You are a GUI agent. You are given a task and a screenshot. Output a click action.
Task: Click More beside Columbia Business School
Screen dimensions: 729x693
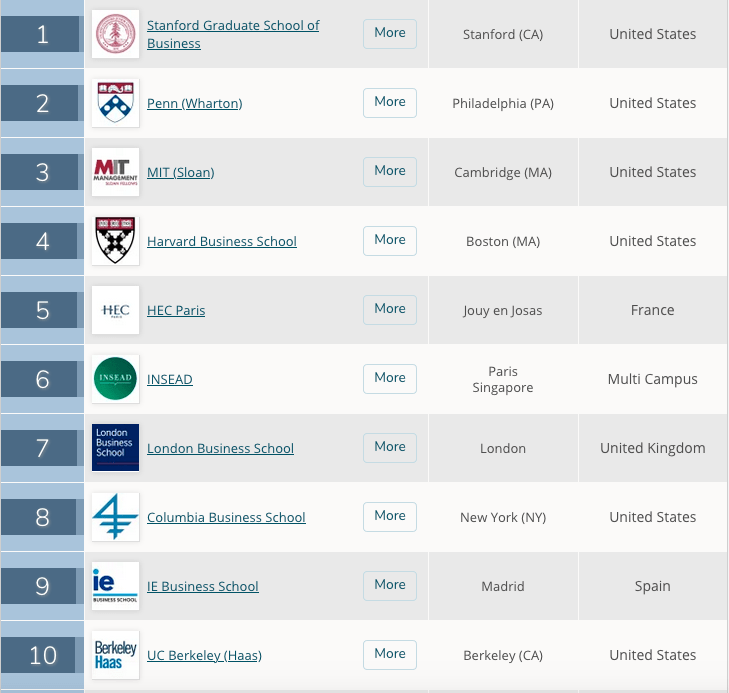390,517
